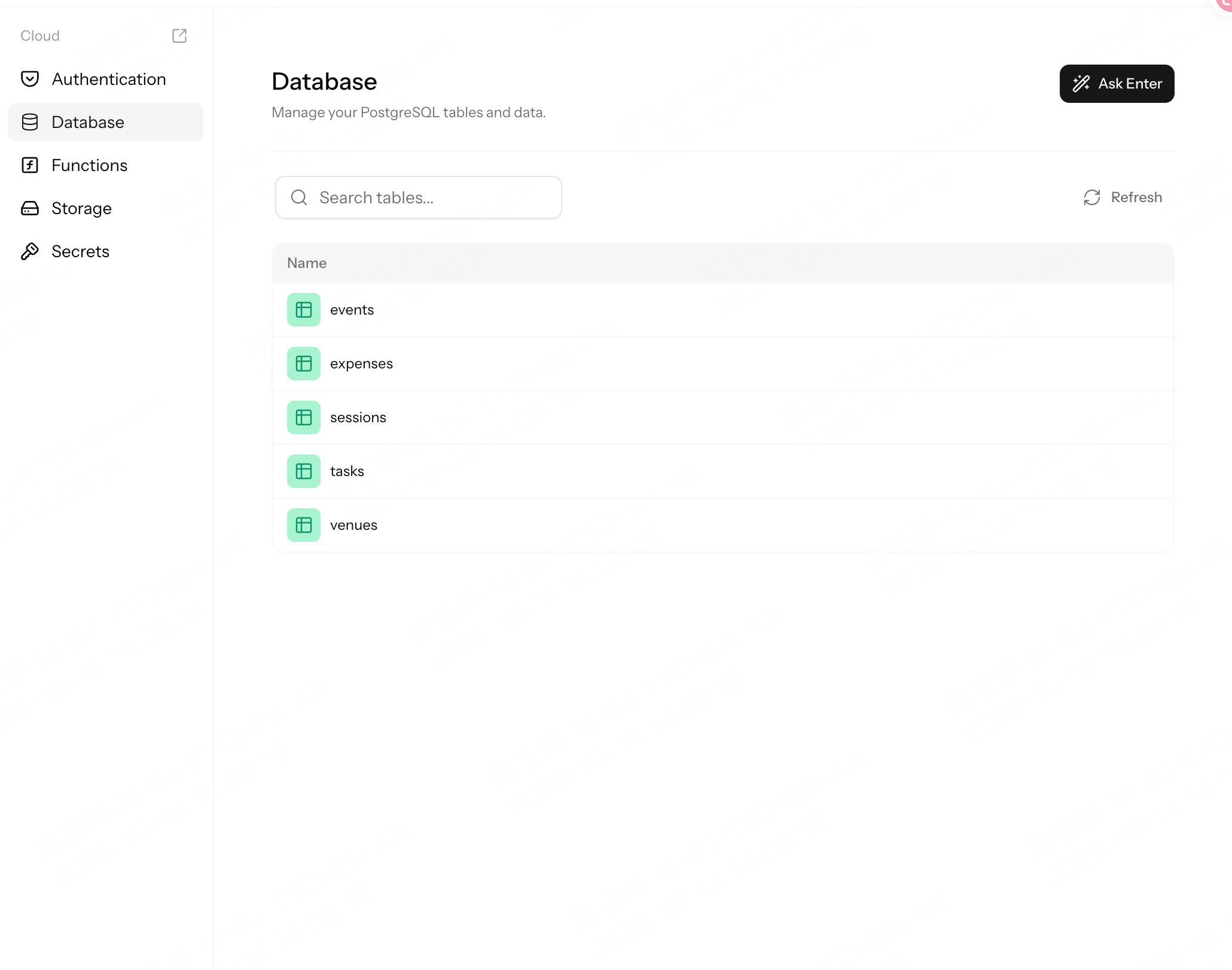Click the Cloud label in sidebar
The height and width of the screenshot is (970, 1232).
[x=40, y=36]
